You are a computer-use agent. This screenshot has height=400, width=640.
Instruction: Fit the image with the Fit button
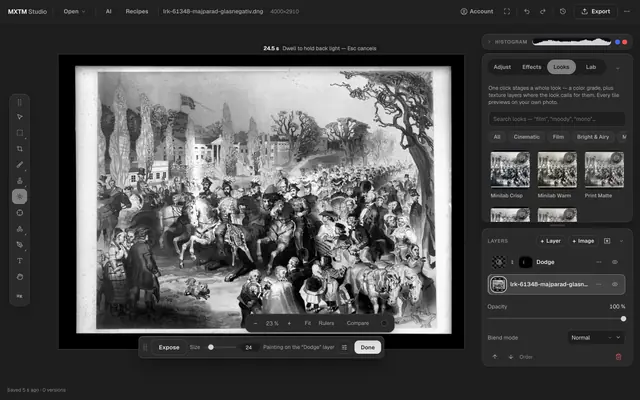pos(308,323)
